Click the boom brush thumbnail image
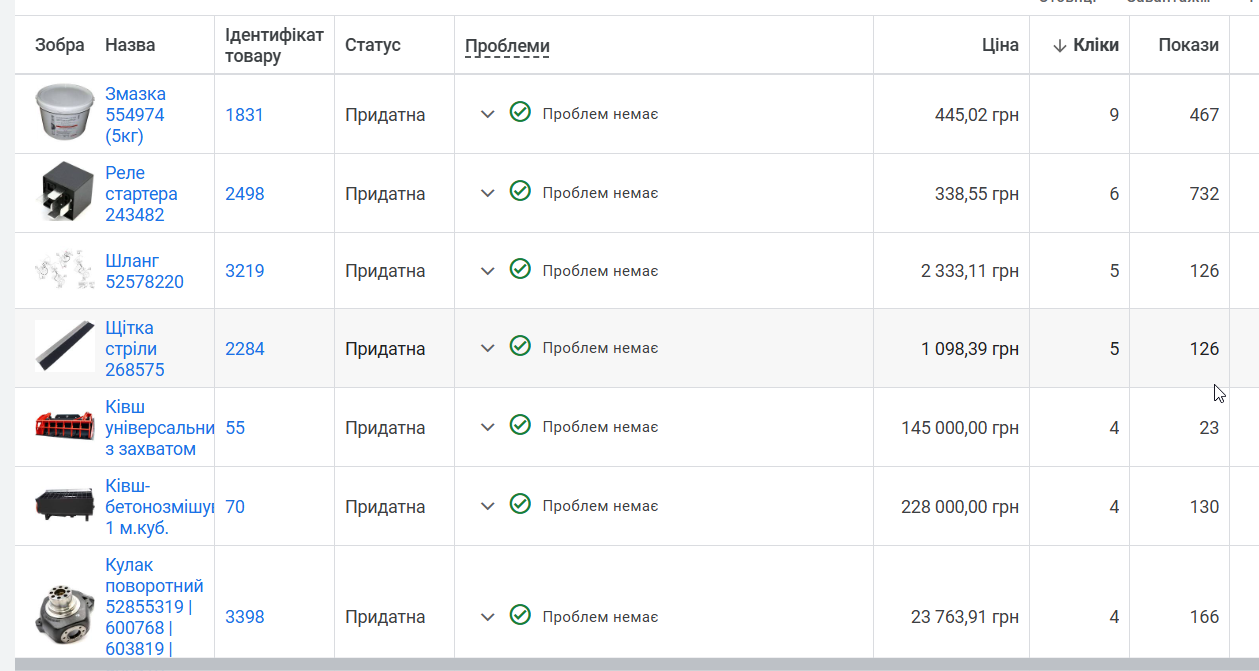This screenshot has height=671, width=1259. point(65,346)
